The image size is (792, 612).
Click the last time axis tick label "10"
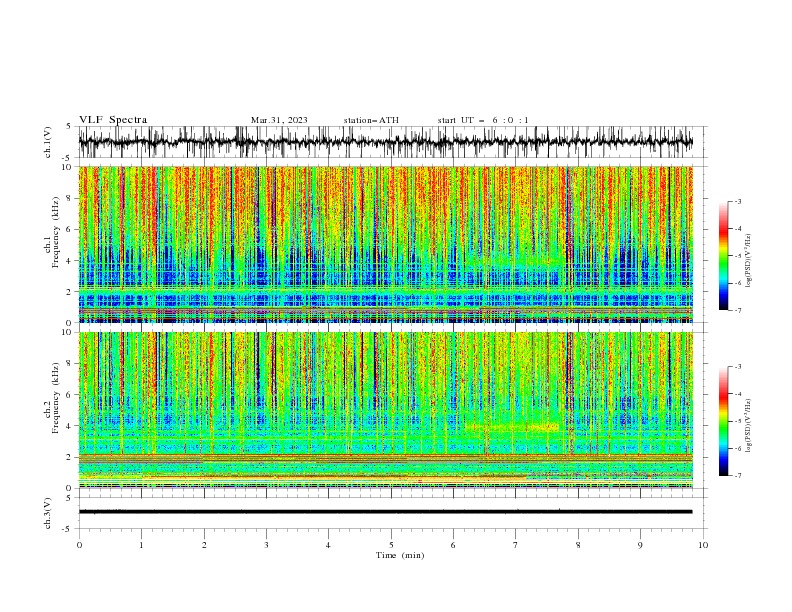pyautogui.click(x=703, y=545)
